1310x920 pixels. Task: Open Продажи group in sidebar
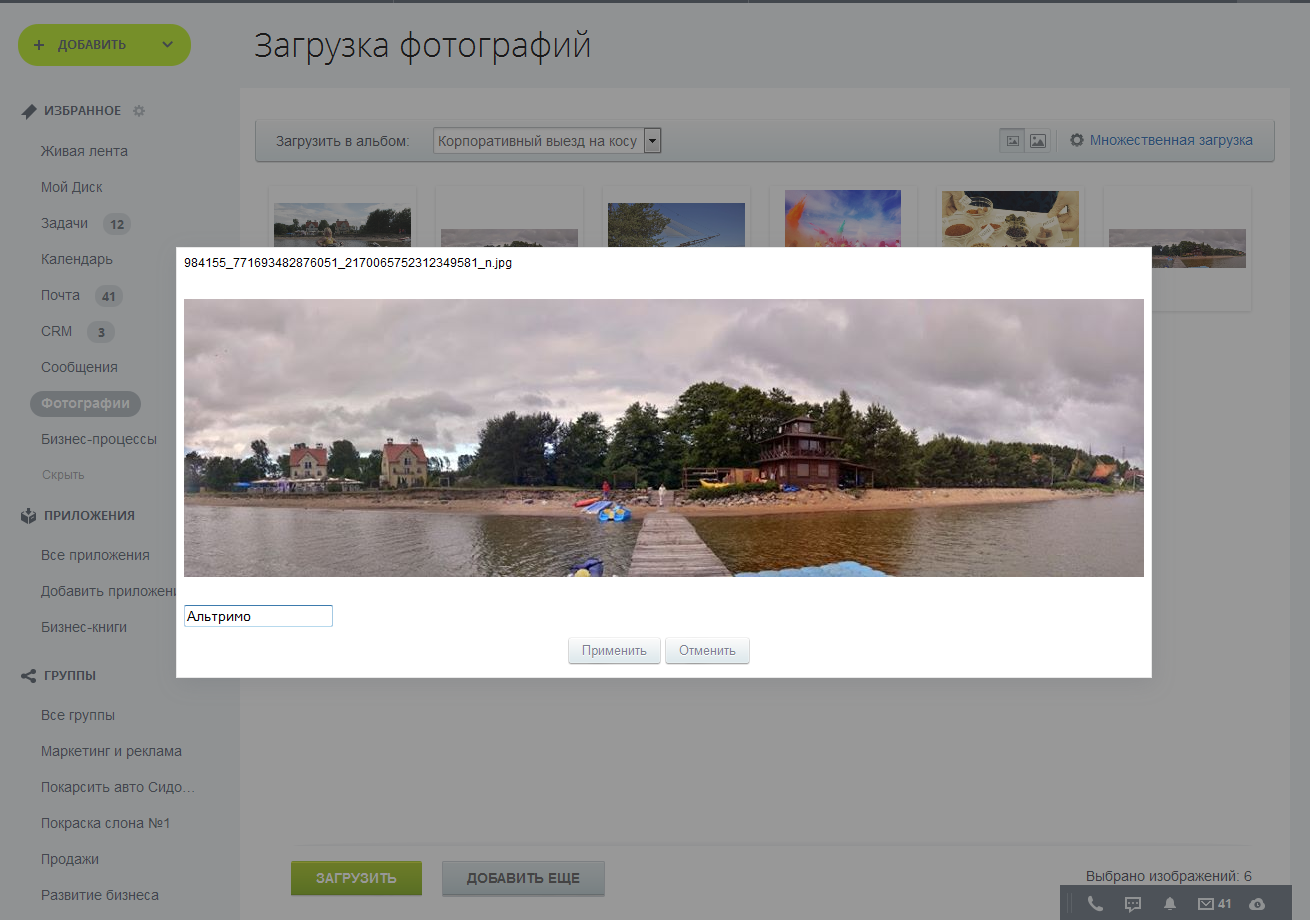tap(70, 860)
